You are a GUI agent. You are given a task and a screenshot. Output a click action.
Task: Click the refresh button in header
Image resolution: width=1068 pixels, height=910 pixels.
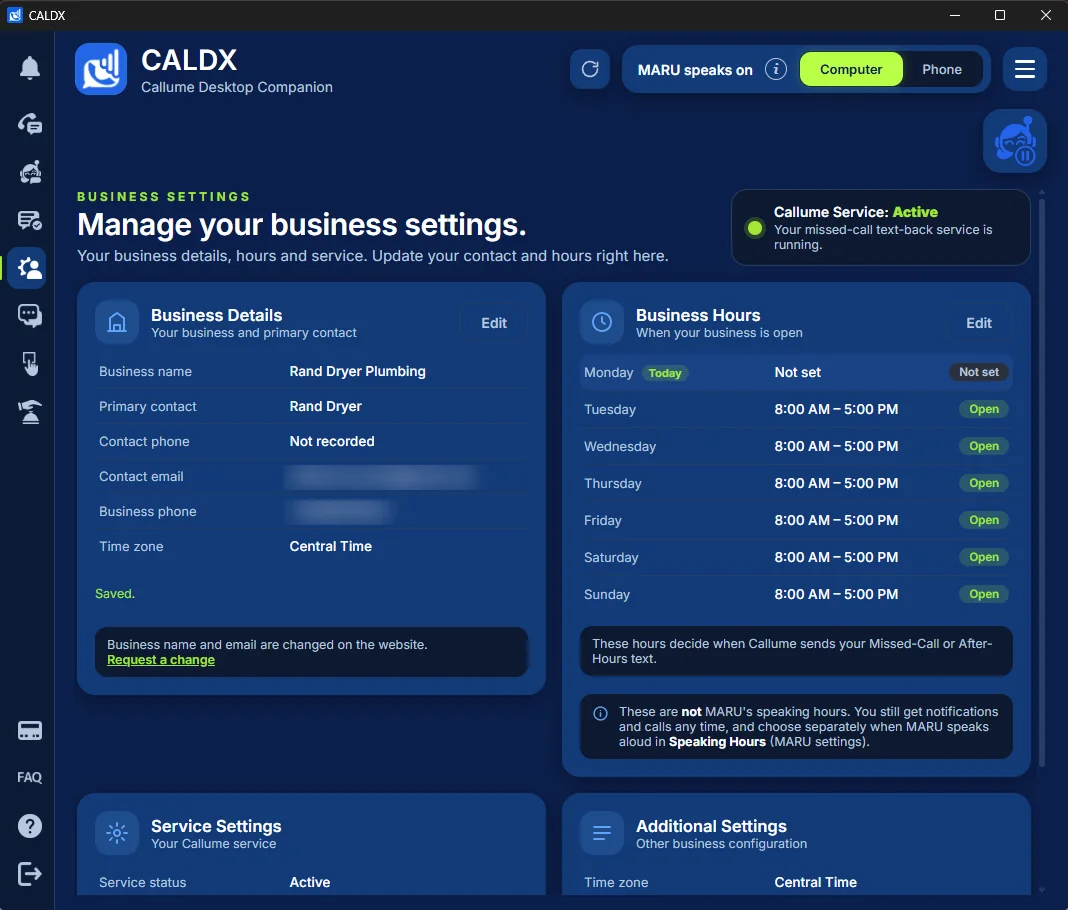(x=590, y=69)
